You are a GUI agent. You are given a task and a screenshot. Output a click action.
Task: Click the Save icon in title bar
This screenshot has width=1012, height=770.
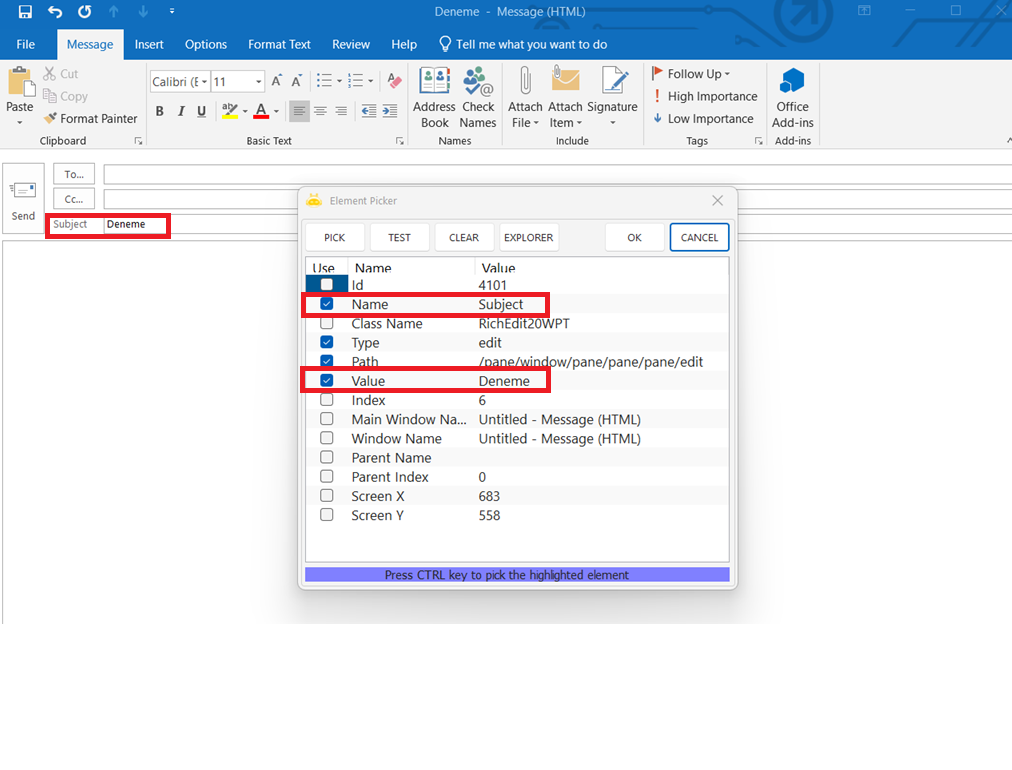tap(25, 12)
